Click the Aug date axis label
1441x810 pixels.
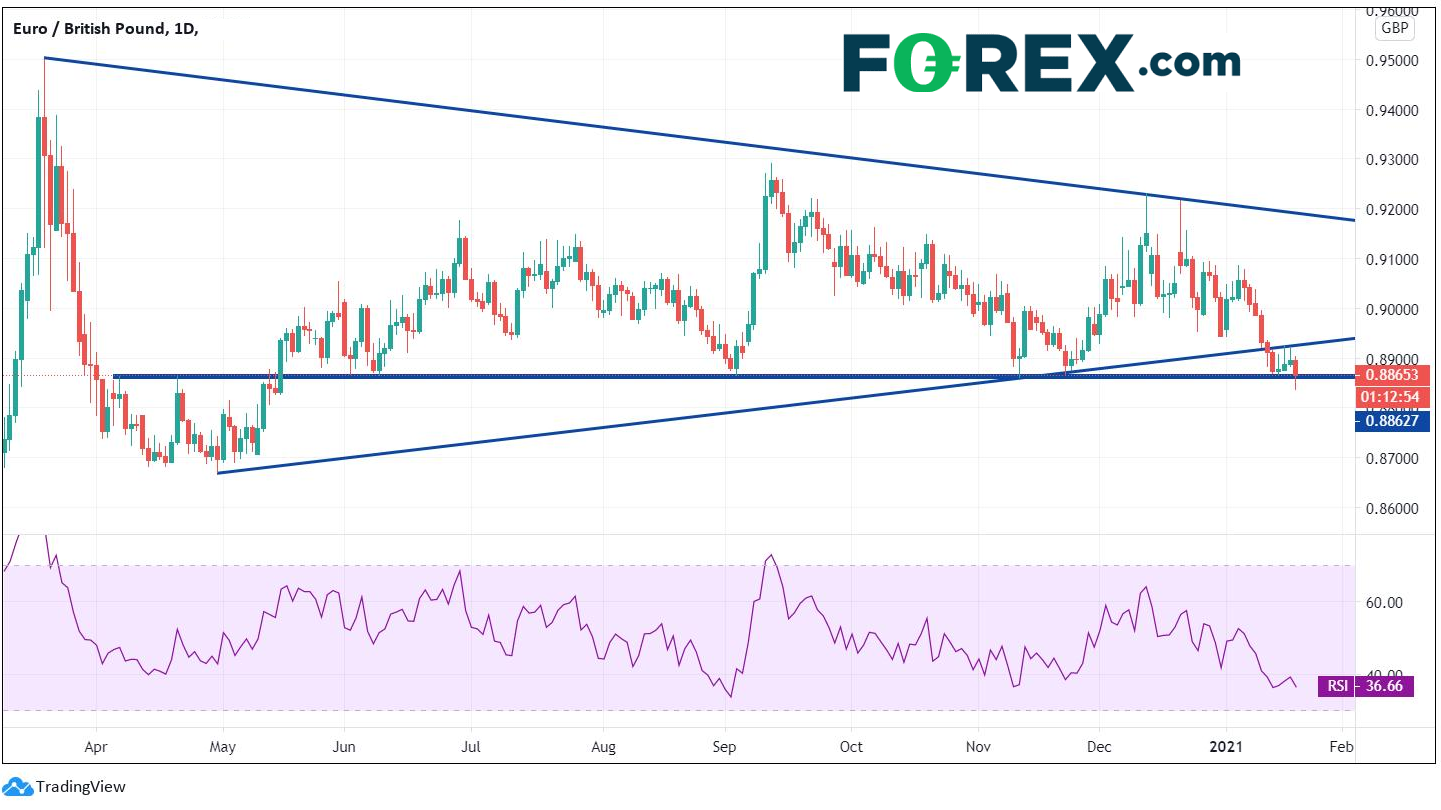[603, 747]
